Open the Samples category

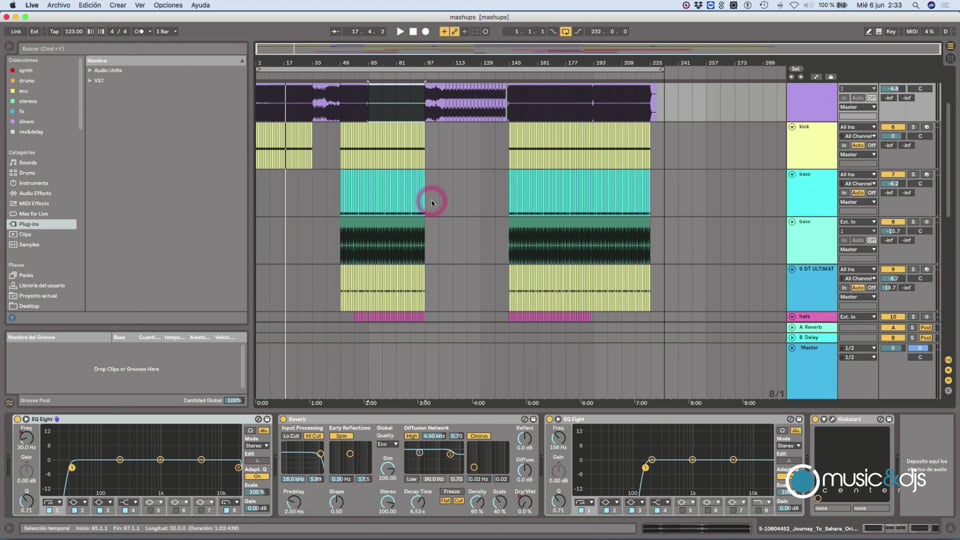tap(29, 245)
